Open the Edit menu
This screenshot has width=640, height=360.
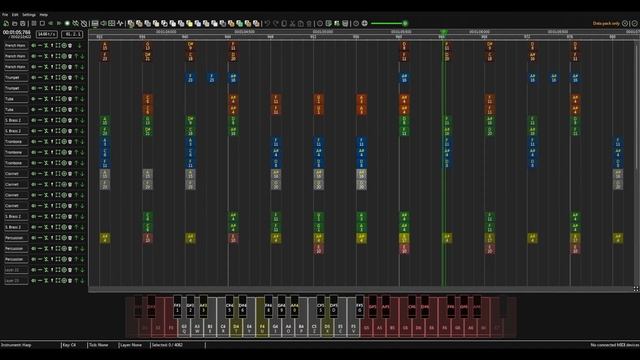15,15
